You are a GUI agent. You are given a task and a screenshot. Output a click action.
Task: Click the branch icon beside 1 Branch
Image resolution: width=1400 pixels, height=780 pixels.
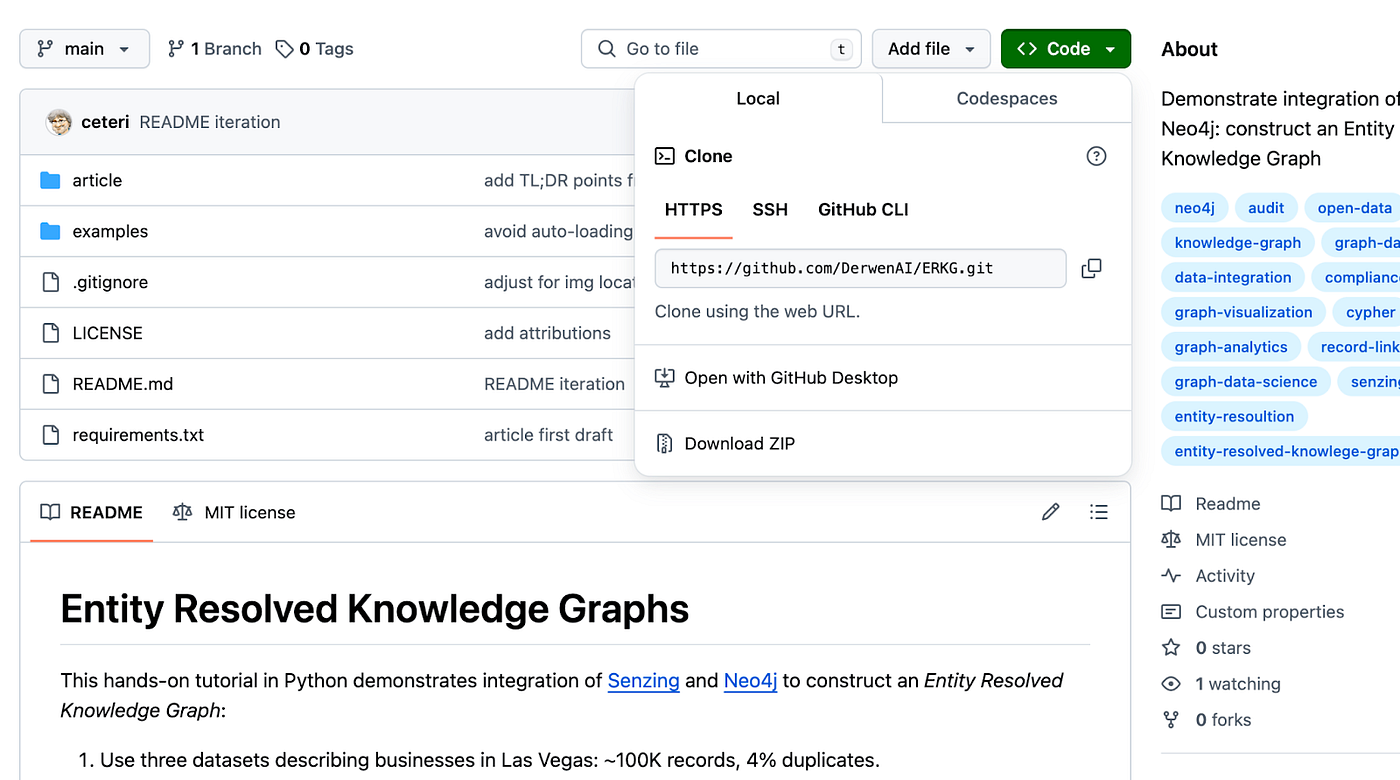click(176, 49)
